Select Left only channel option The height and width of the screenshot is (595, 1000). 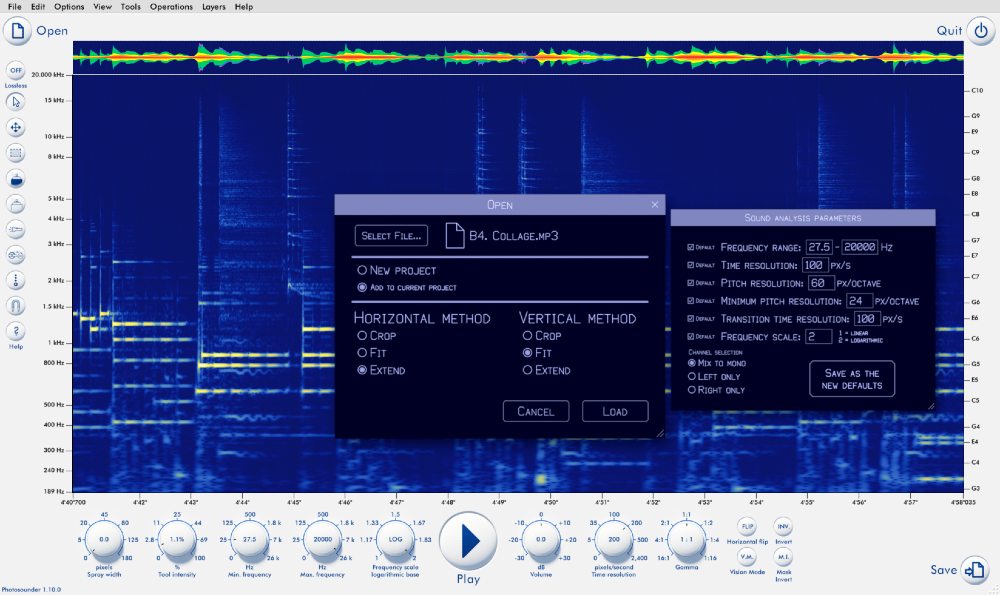(x=690, y=376)
